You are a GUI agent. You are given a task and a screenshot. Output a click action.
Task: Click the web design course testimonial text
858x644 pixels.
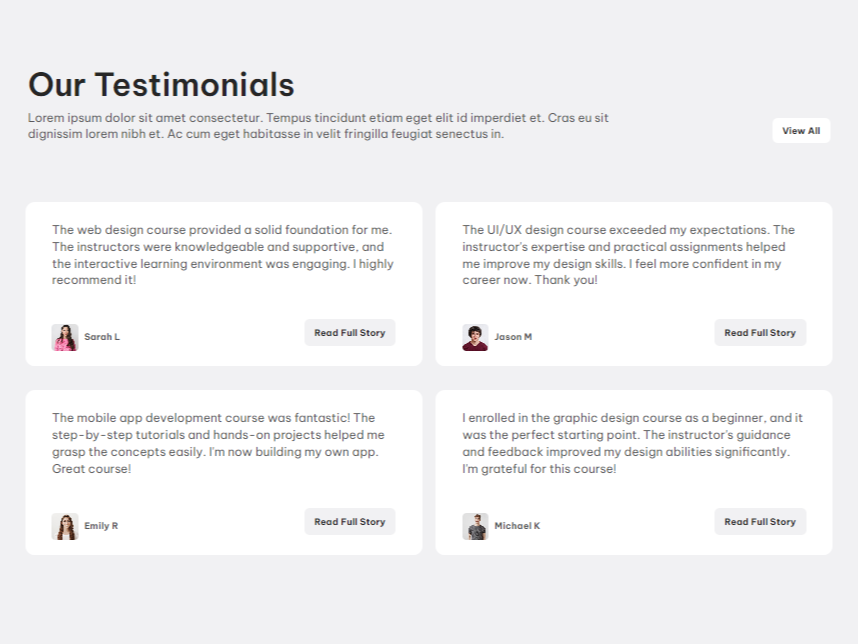(x=222, y=255)
